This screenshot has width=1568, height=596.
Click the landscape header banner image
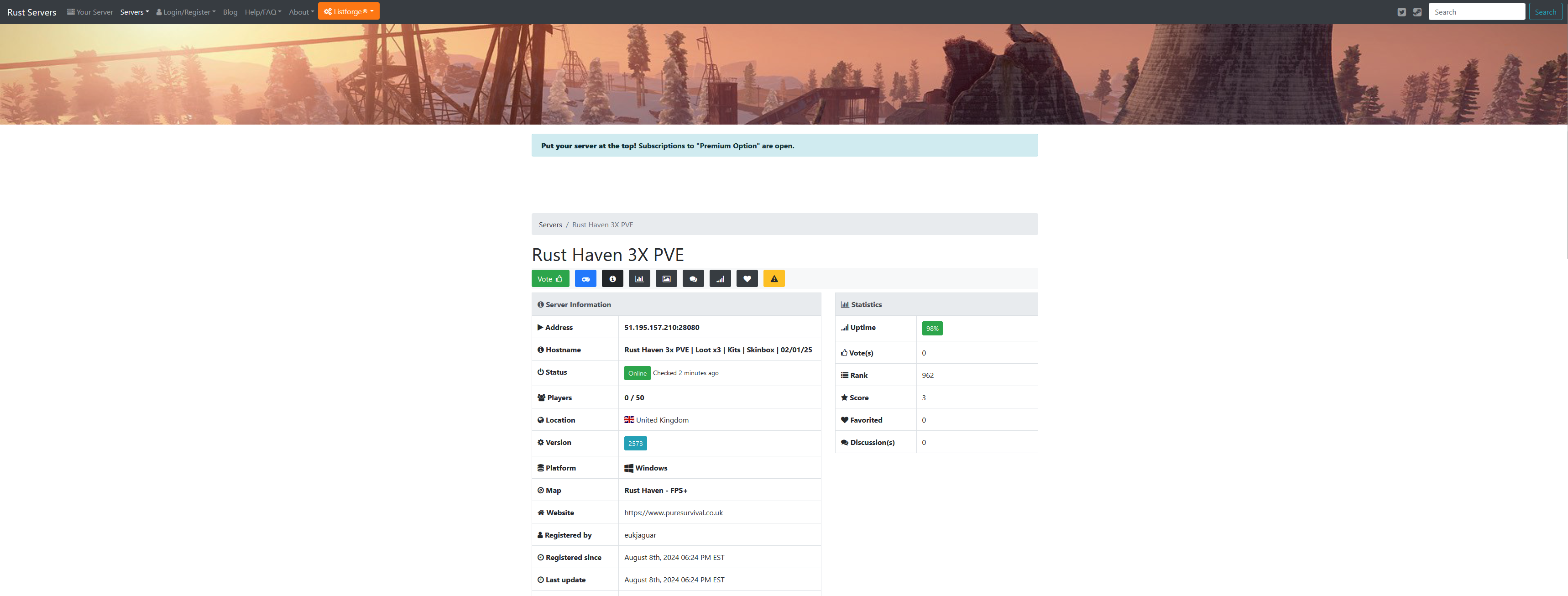click(784, 74)
